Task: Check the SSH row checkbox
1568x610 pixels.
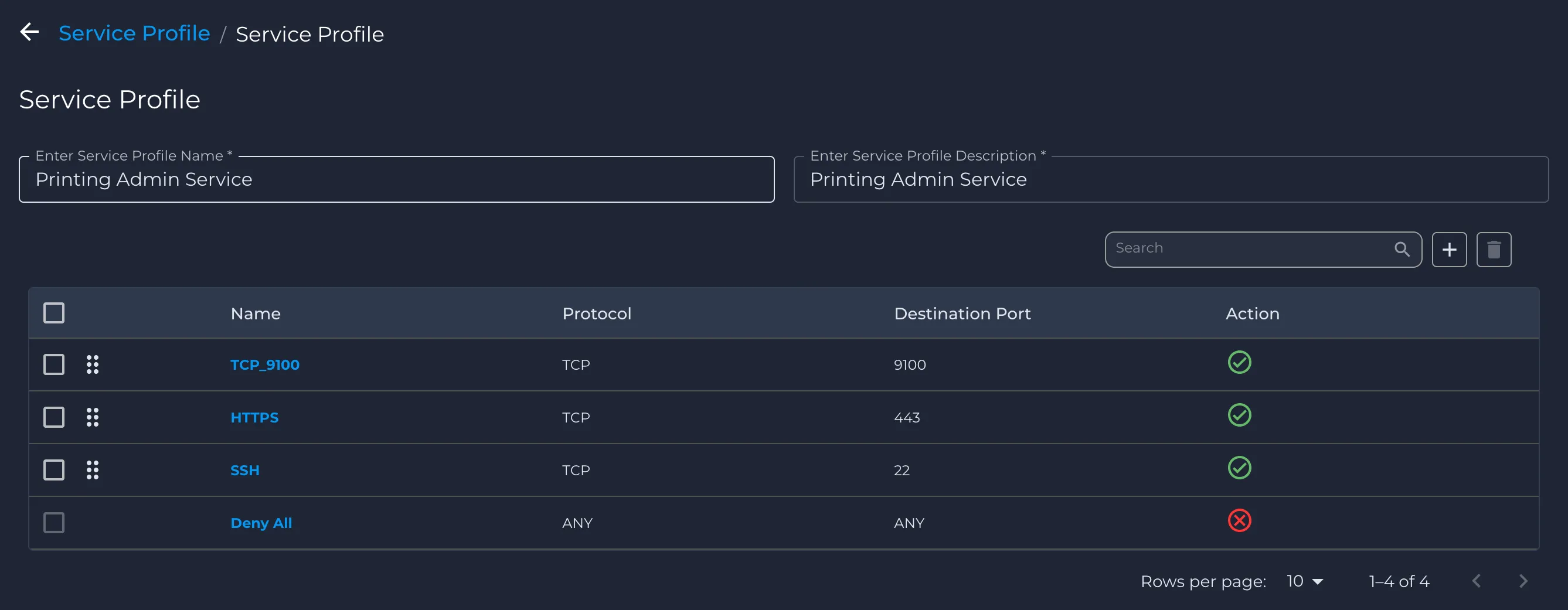Action: (x=53, y=470)
